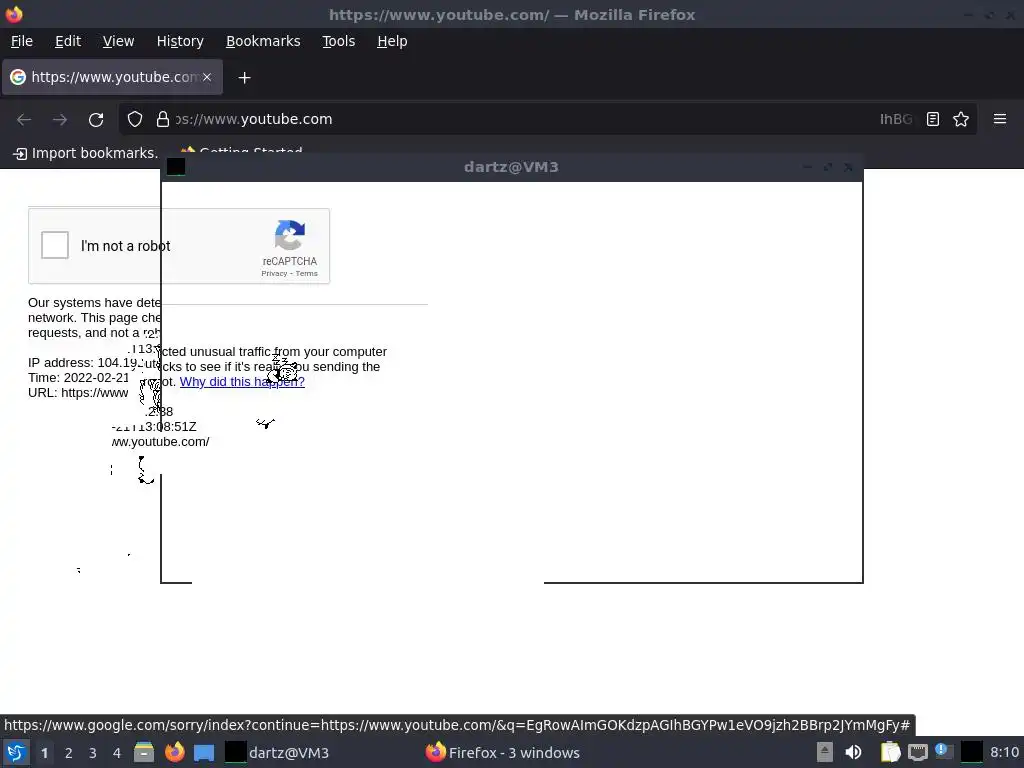Click the Firefox back arrow
The image size is (1024, 768).
(24, 120)
